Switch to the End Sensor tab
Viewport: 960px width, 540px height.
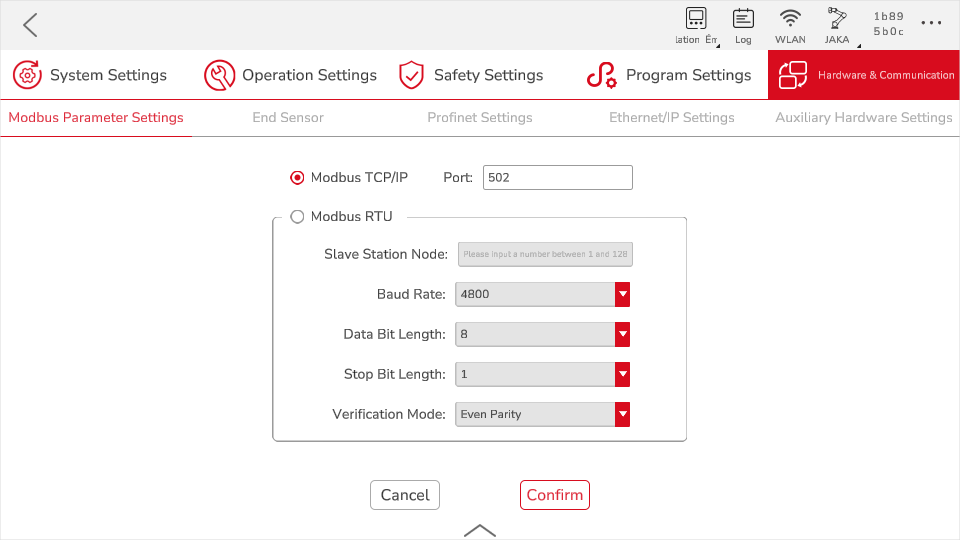pos(288,118)
